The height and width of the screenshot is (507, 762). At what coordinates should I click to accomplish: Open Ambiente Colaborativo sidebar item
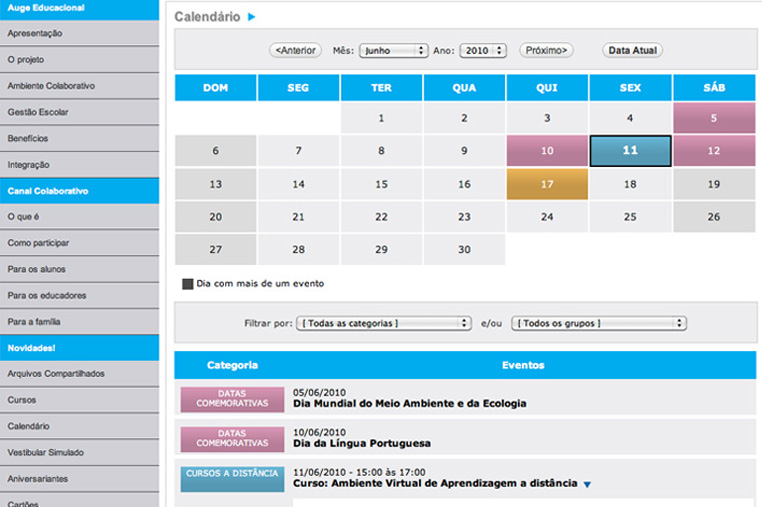click(51, 86)
